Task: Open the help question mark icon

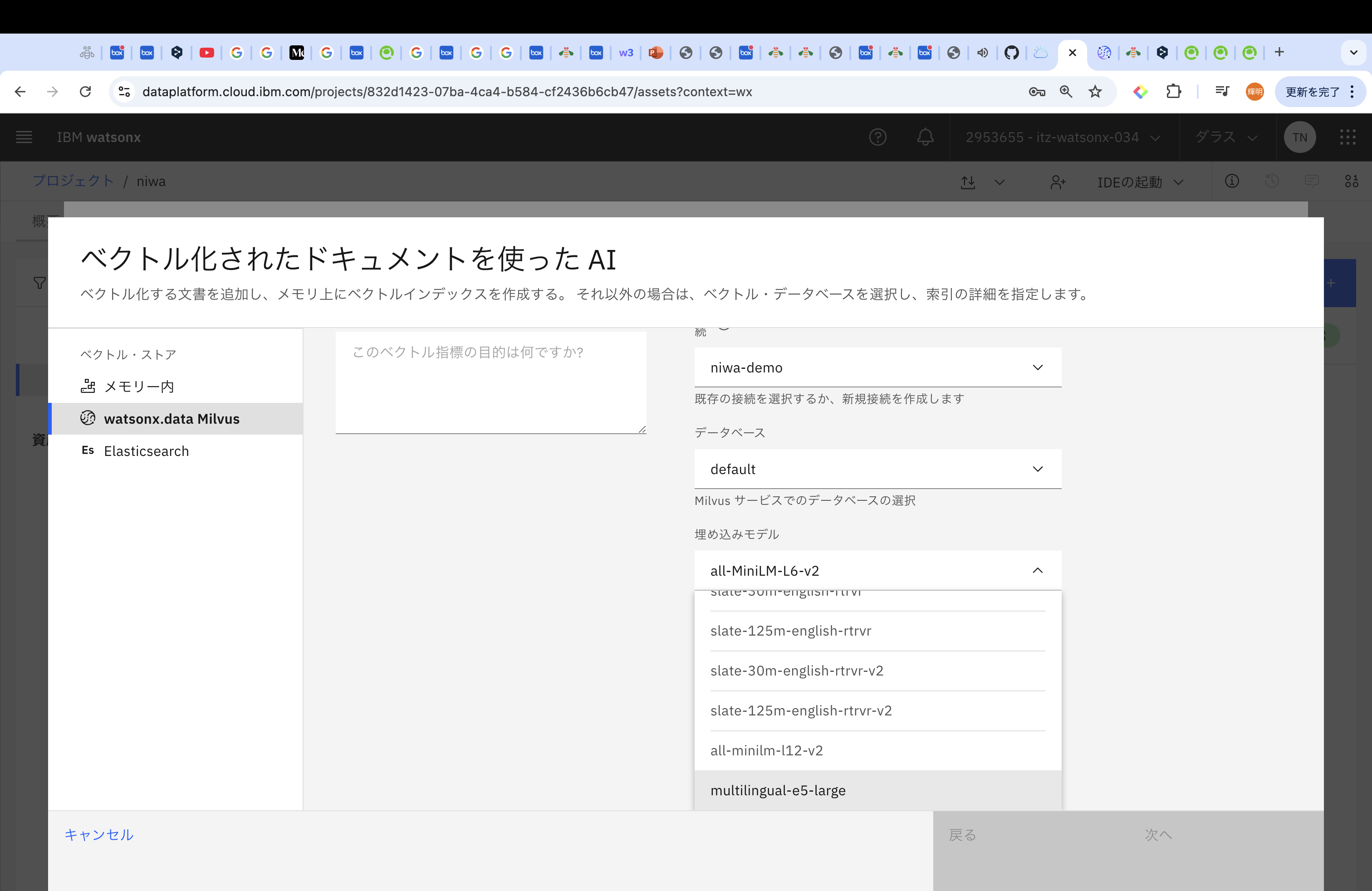Action: (x=877, y=137)
